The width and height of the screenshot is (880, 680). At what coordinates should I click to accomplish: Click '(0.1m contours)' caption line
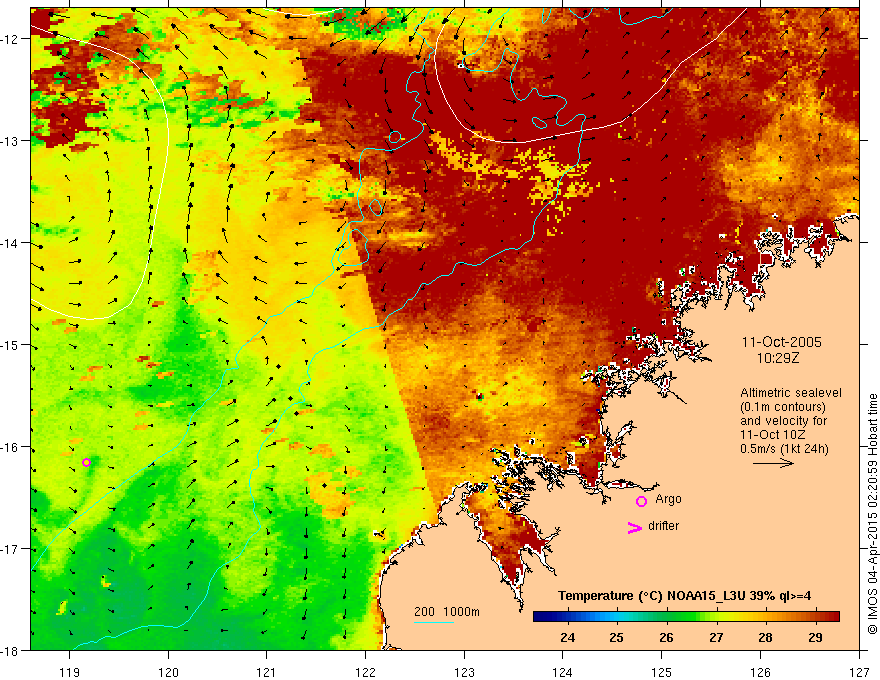pyautogui.click(x=783, y=407)
